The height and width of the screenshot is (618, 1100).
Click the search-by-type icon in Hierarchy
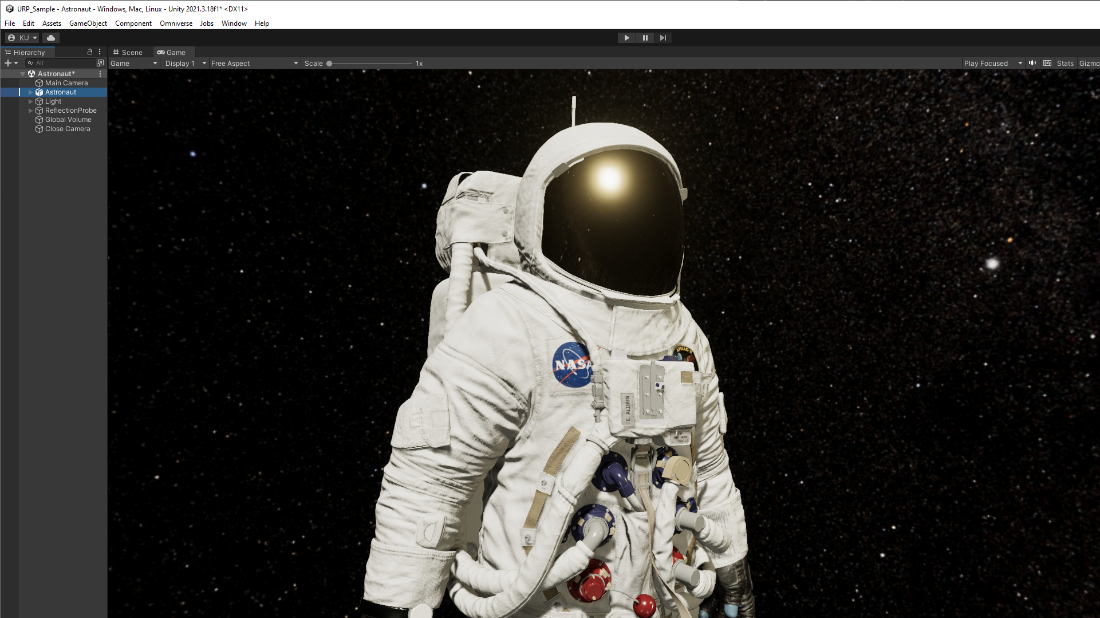[x=100, y=63]
